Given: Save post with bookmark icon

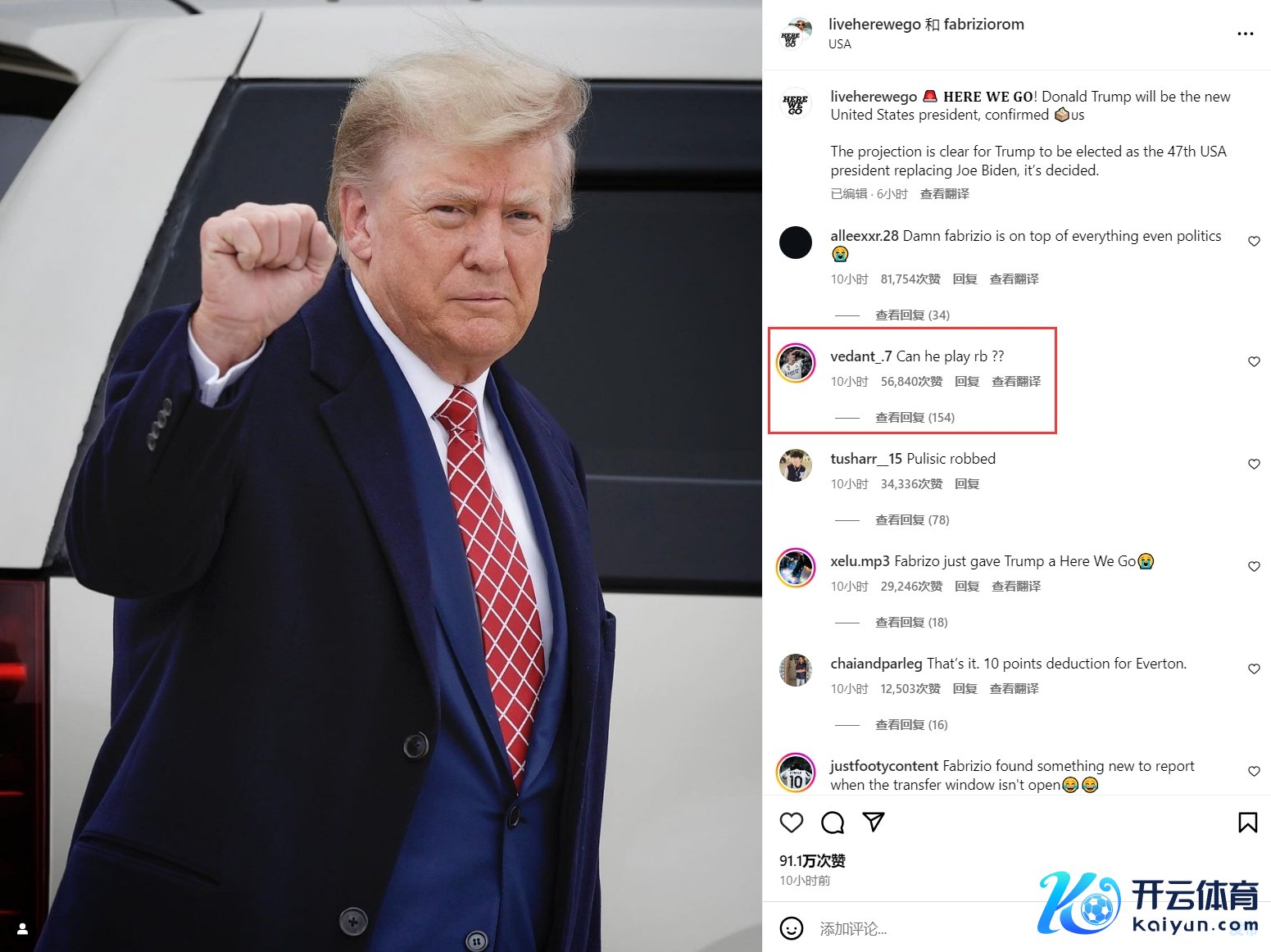Looking at the screenshot, I should (x=1247, y=823).
